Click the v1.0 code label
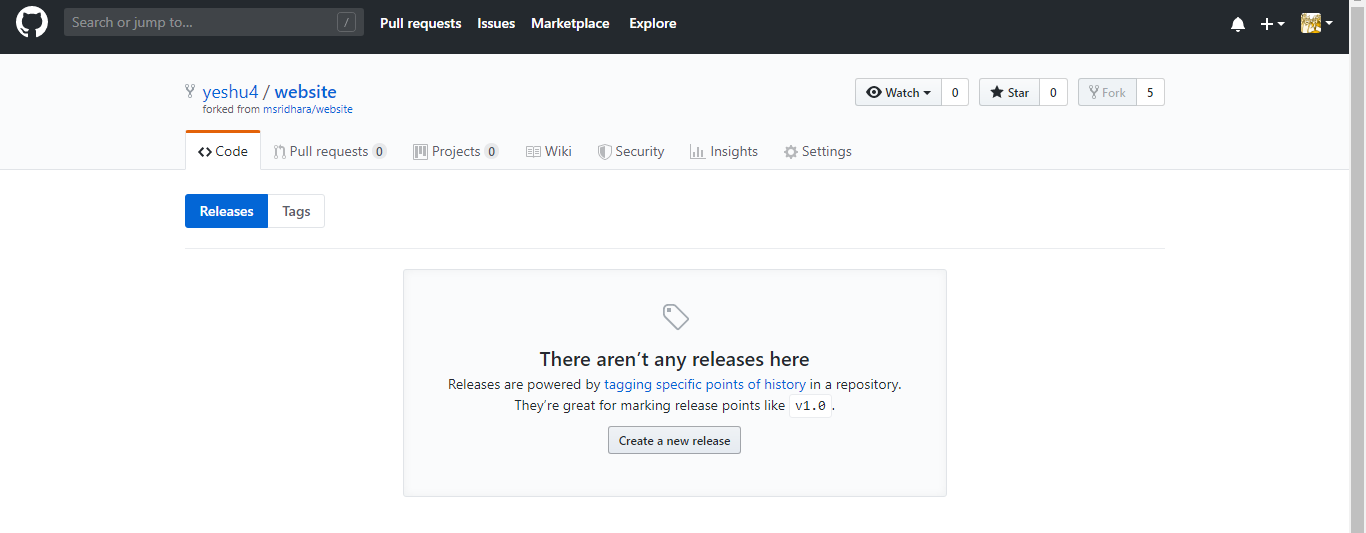 (x=810, y=406)
